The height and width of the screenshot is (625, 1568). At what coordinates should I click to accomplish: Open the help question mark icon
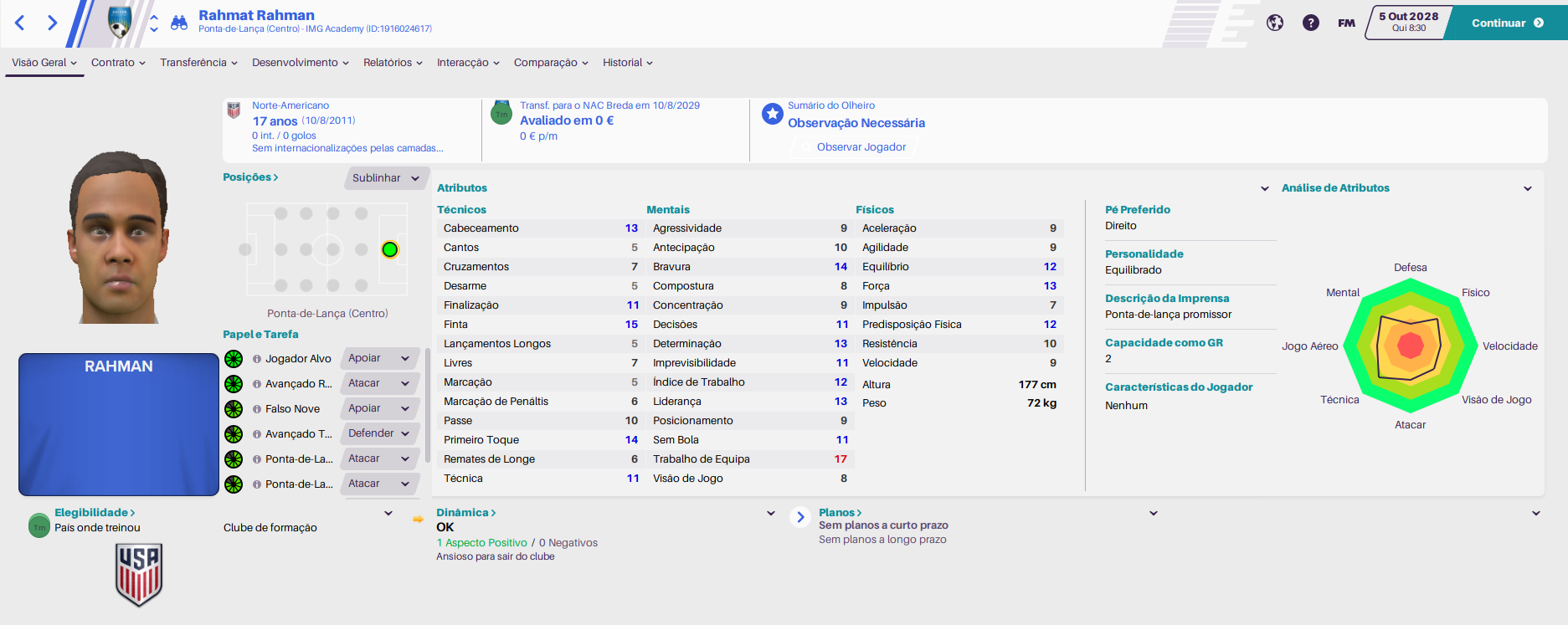click(1311, 23)
